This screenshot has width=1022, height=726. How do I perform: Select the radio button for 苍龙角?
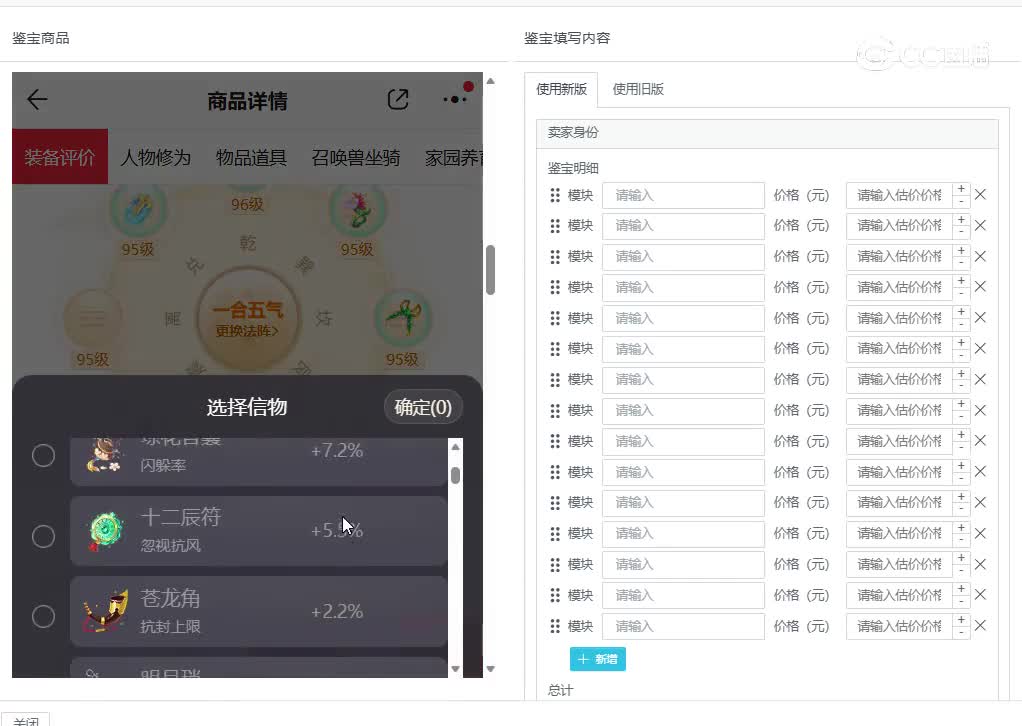tap(44, 616)
